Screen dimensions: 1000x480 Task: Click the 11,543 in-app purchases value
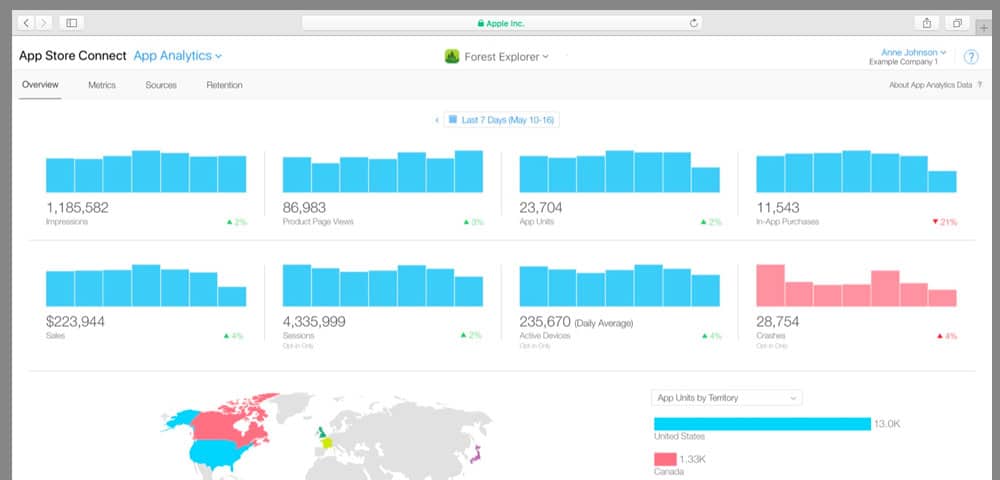[777, 208]
